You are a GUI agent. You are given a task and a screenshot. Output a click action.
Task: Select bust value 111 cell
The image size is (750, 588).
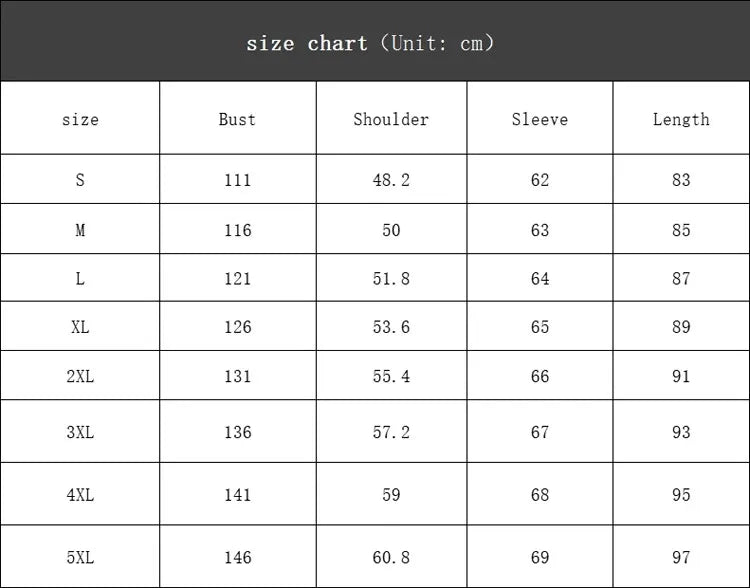[238, 179]
